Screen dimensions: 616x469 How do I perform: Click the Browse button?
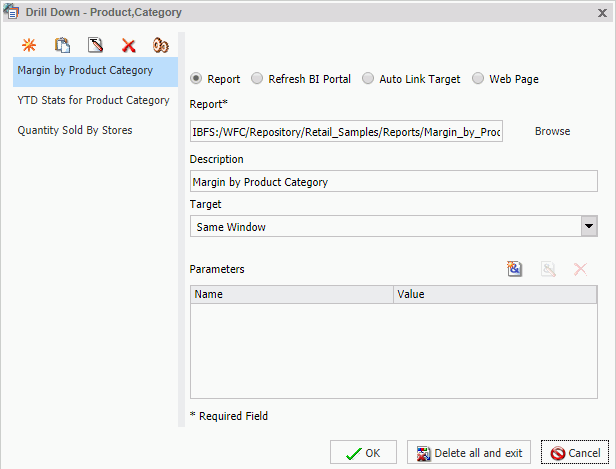[x=552, y=131]
